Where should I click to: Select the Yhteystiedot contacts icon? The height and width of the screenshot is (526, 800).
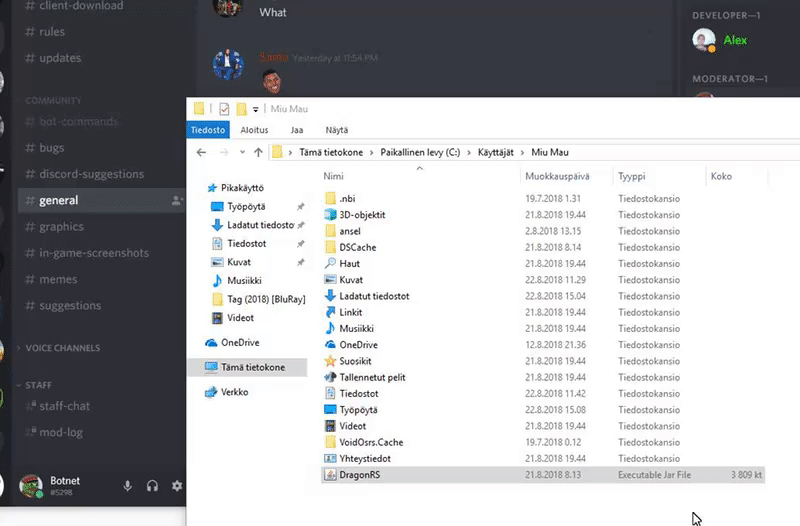330,459
